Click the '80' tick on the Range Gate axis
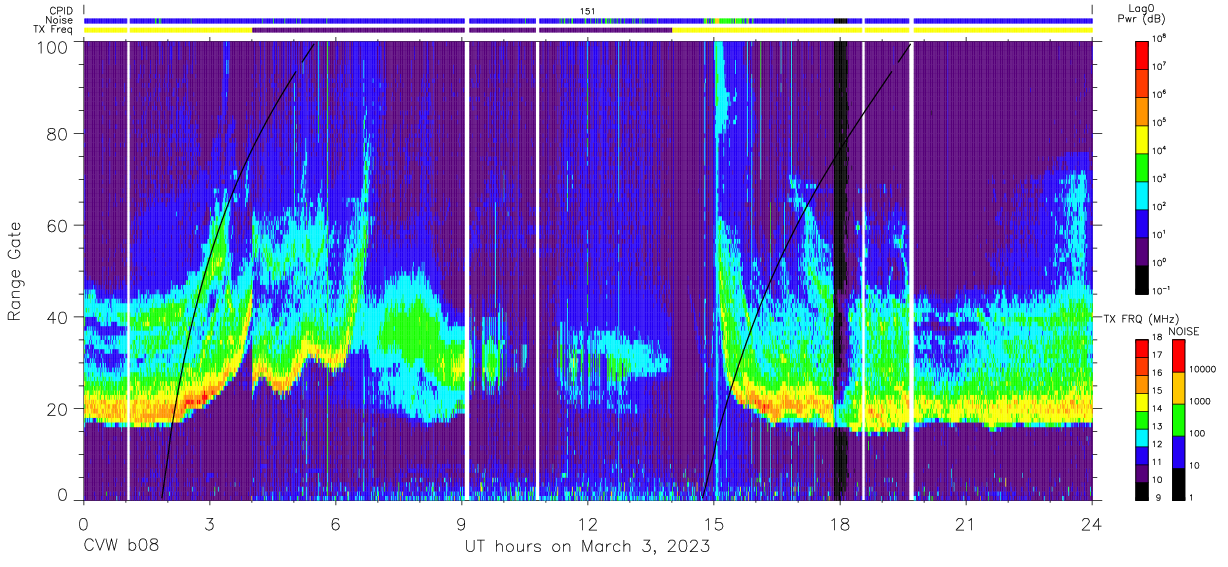 tap(59, 133)
